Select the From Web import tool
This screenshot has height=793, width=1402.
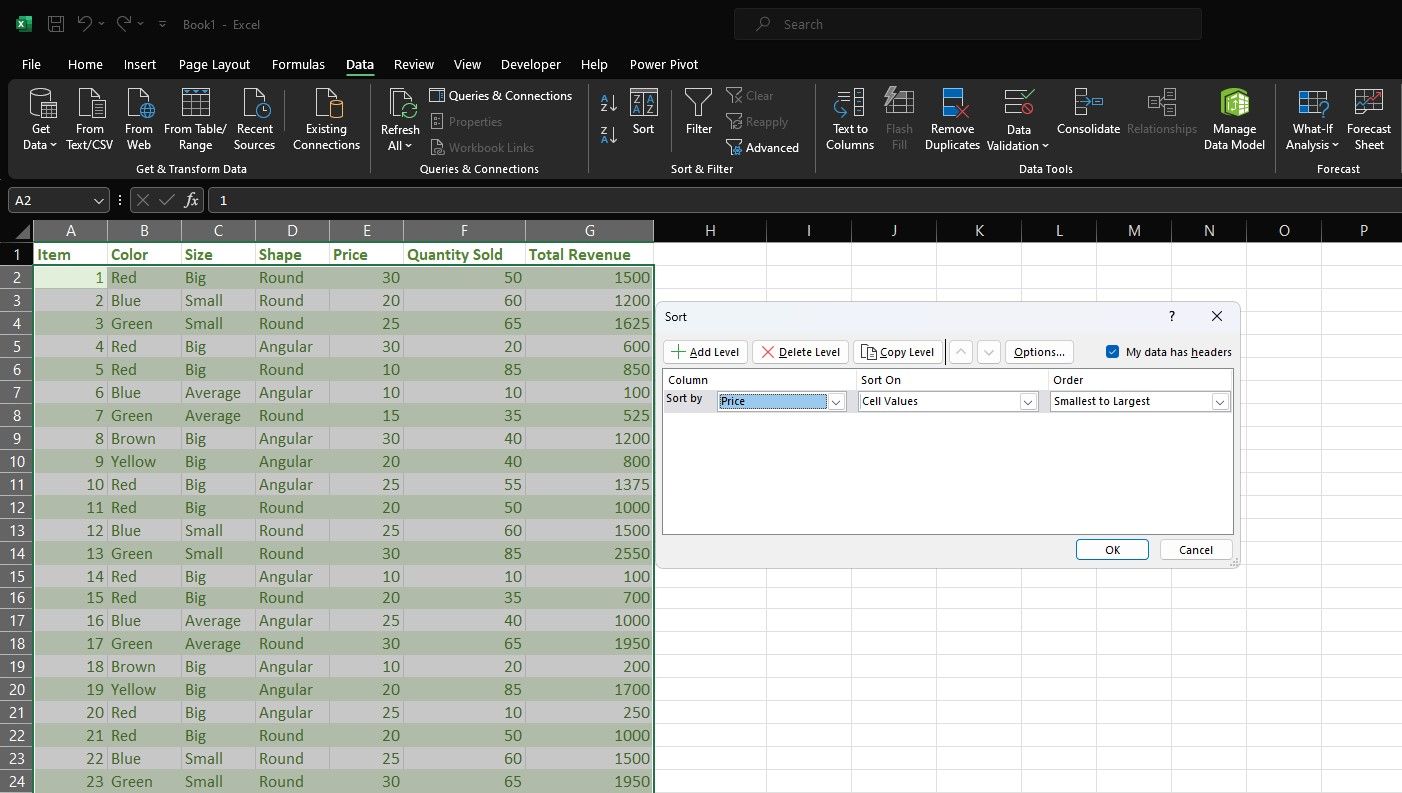tap(138, 118)
